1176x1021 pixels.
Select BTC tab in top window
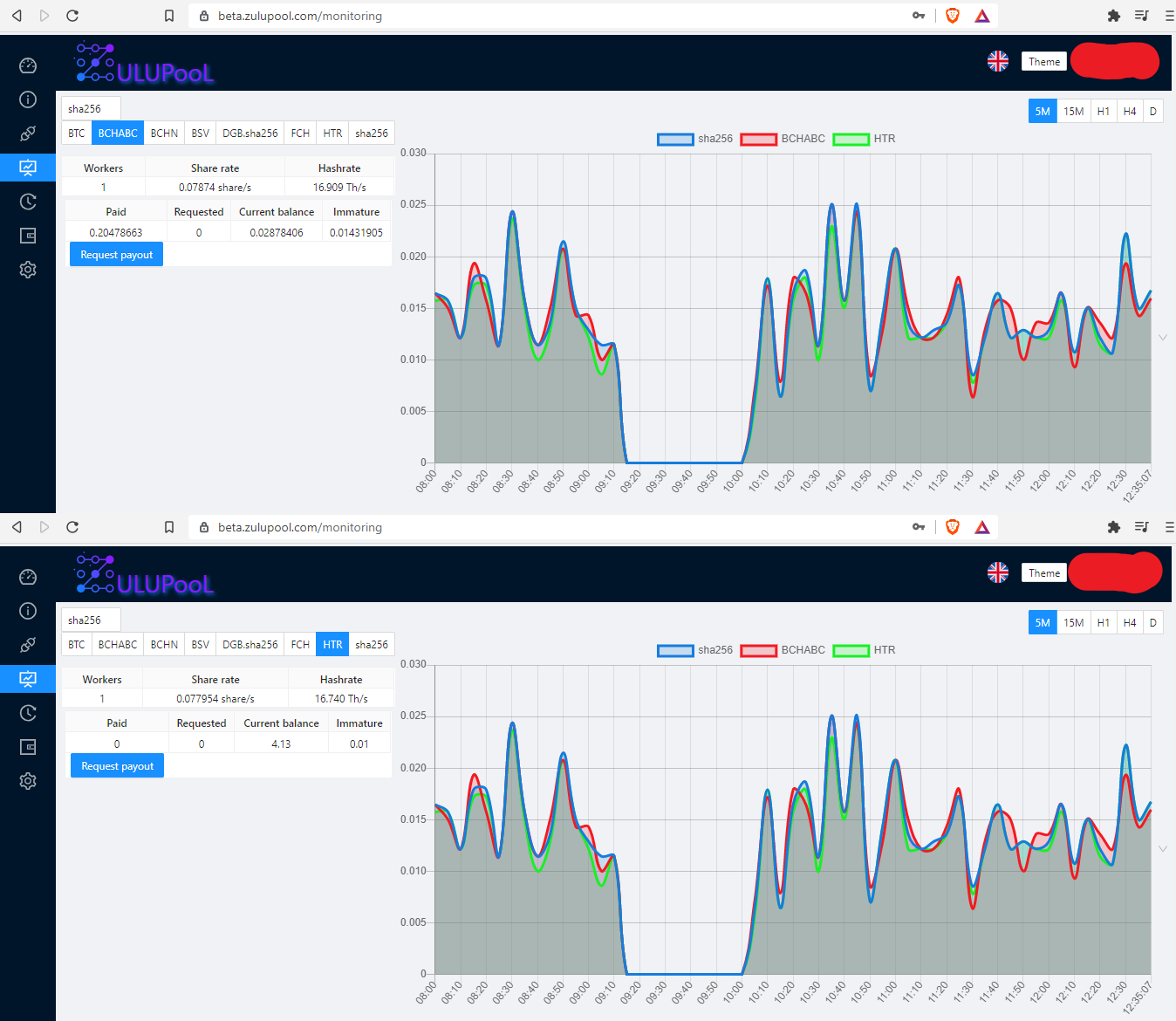click(x=77, y=134)
